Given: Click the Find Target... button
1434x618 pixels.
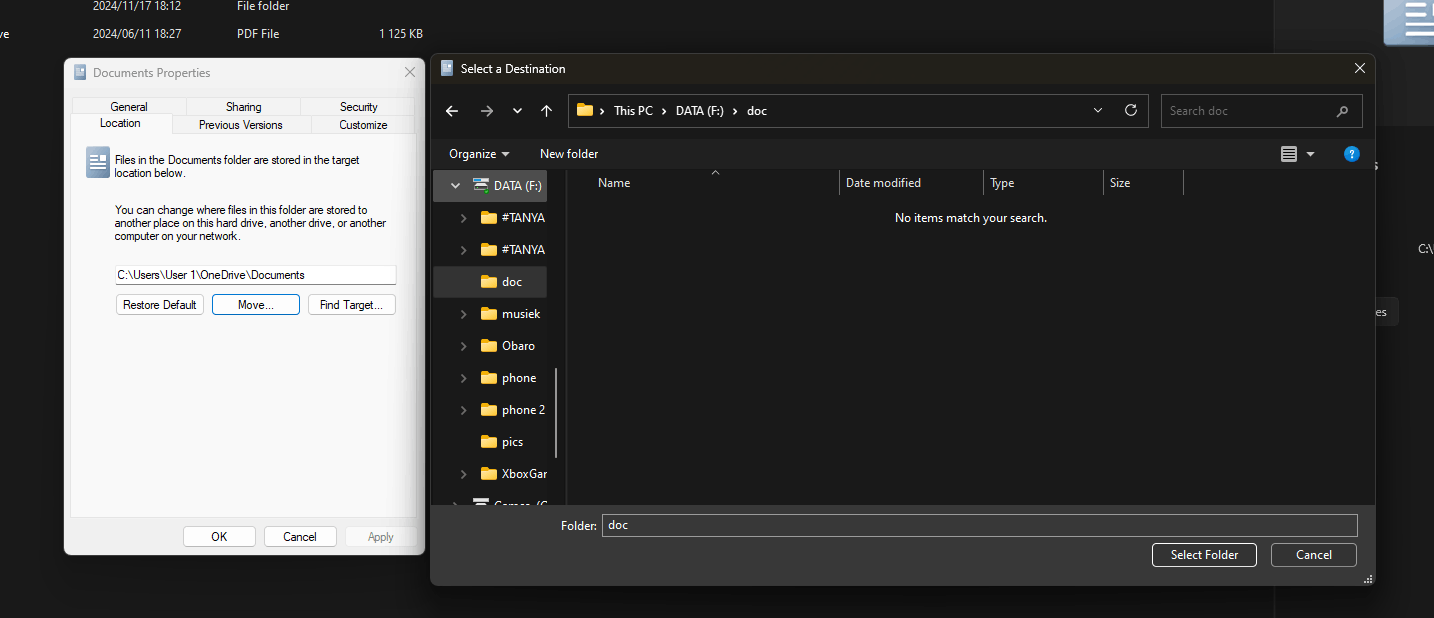Looking at the screenshot, I should tap(352, 305).
